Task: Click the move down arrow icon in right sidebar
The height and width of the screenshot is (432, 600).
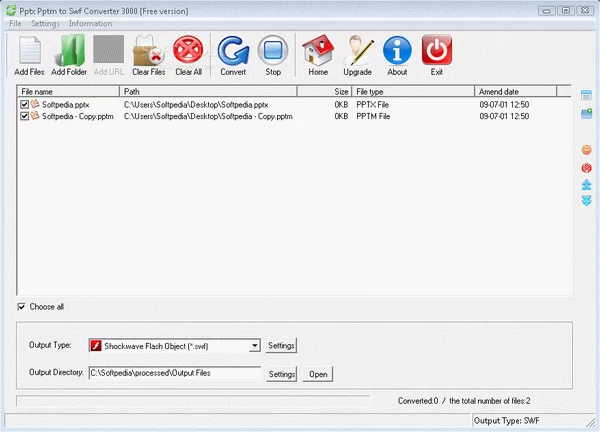Action: [x=586, y=201]
